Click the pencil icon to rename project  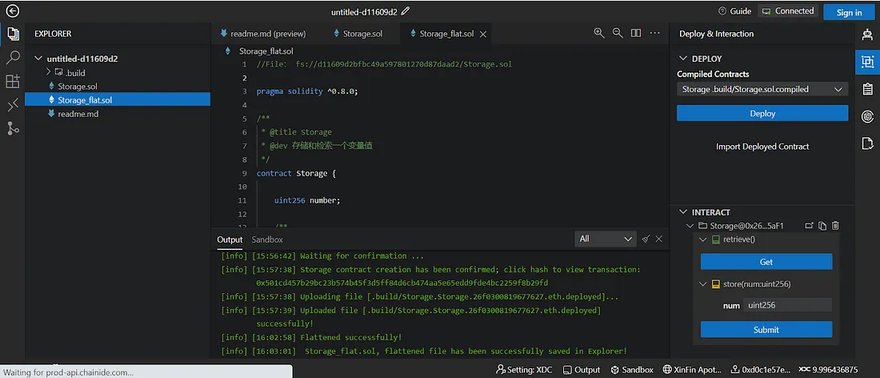pyautogui.click(x=406, y=11)
